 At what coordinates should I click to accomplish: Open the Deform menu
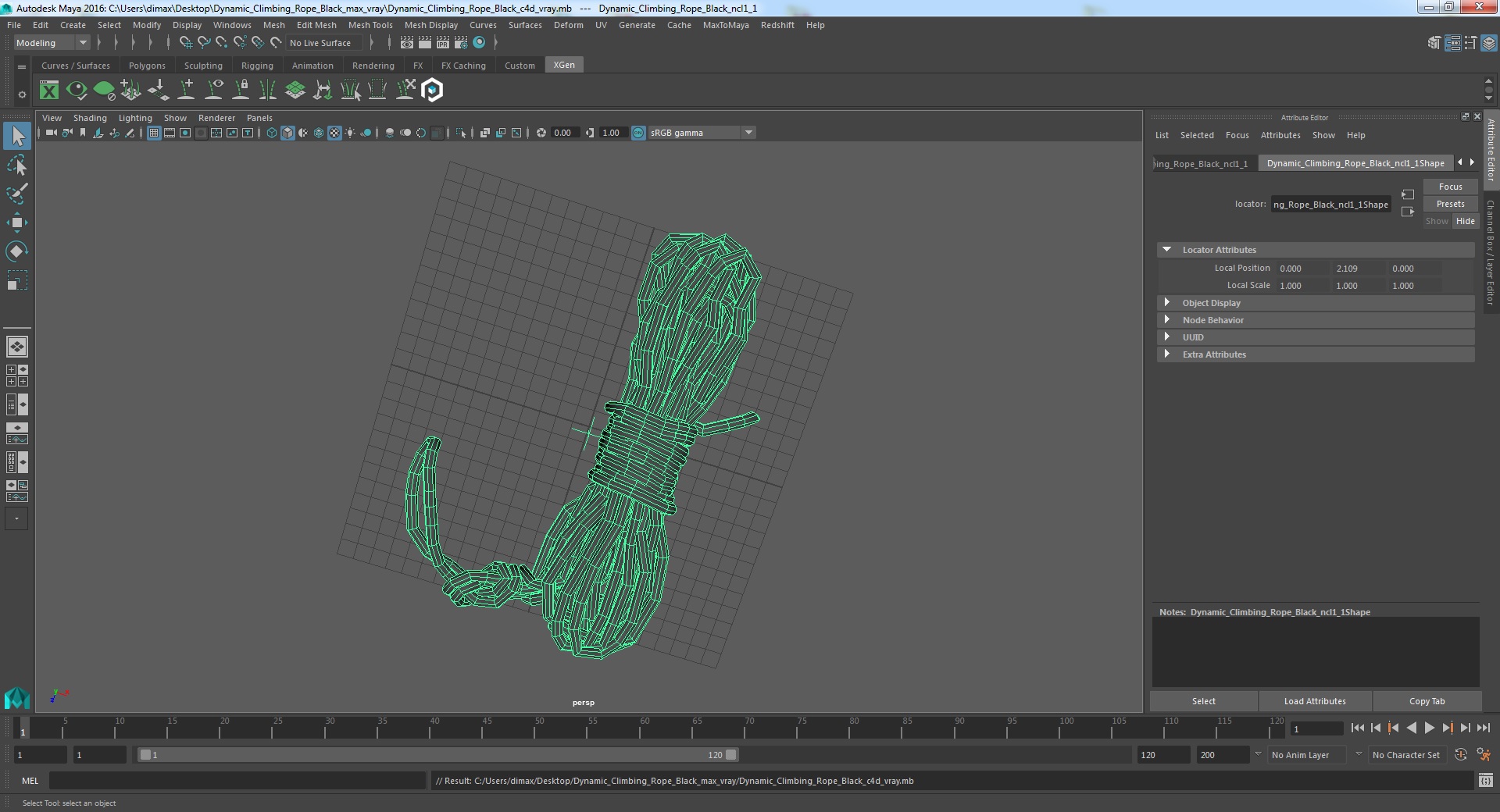point(569,25)
